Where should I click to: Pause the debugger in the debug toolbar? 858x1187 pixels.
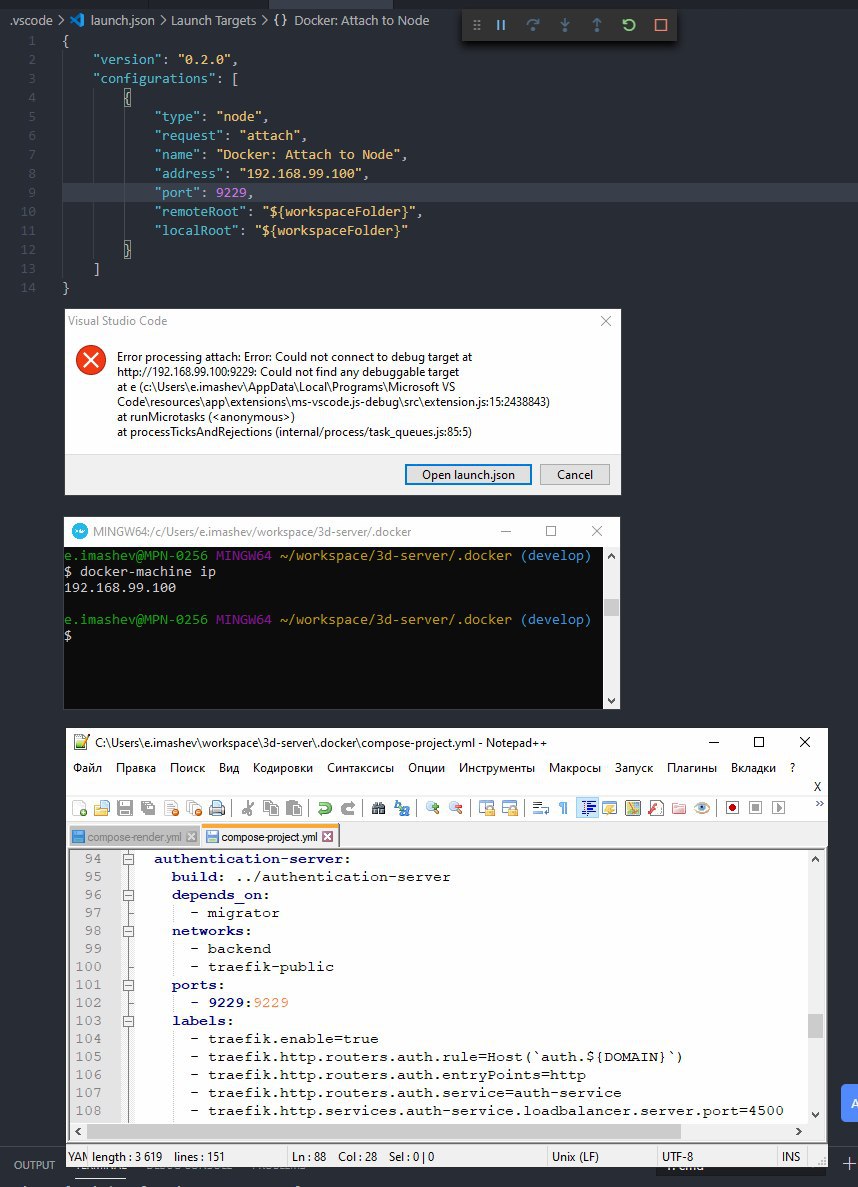pyautogui.click(x=501, y=25)
